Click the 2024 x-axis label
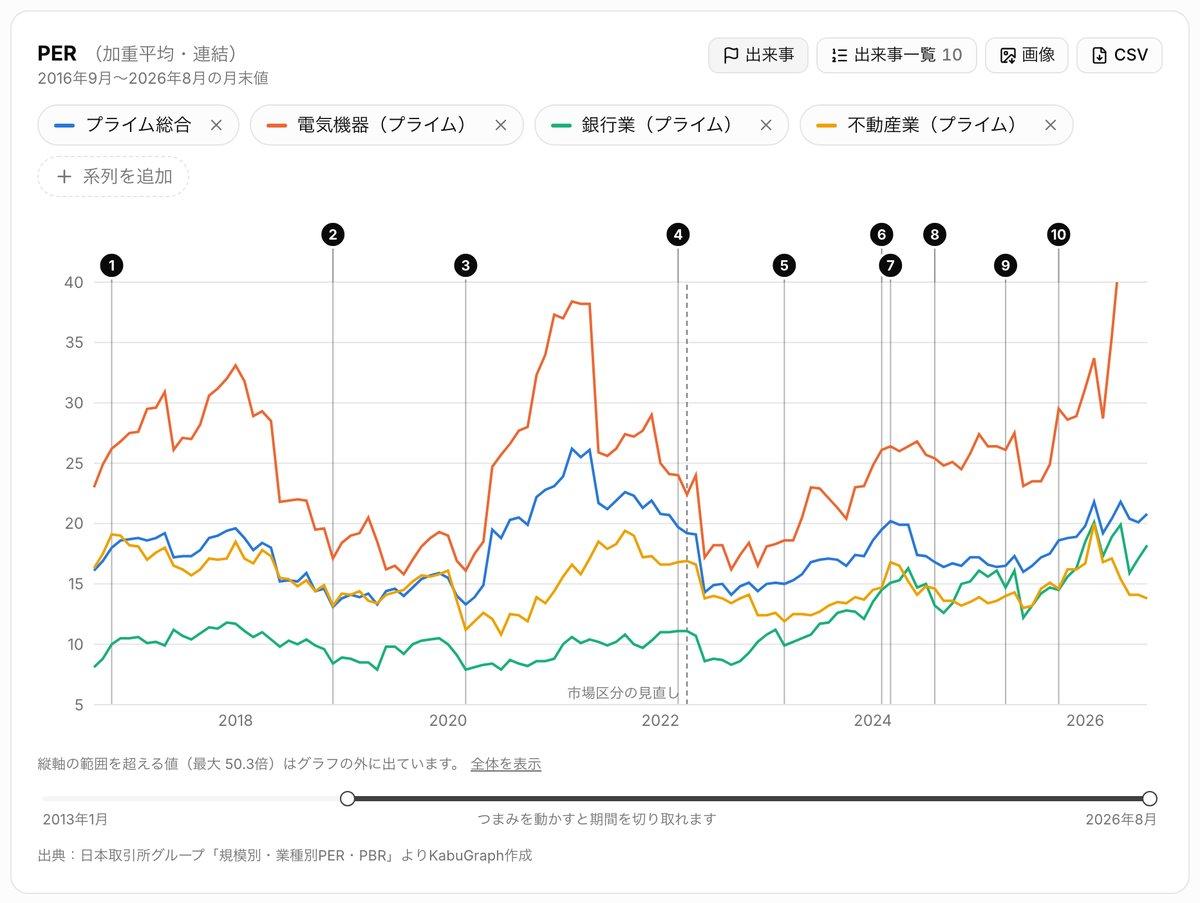Viewport: 1200px width, 903px height. click(x=873, y=720)
